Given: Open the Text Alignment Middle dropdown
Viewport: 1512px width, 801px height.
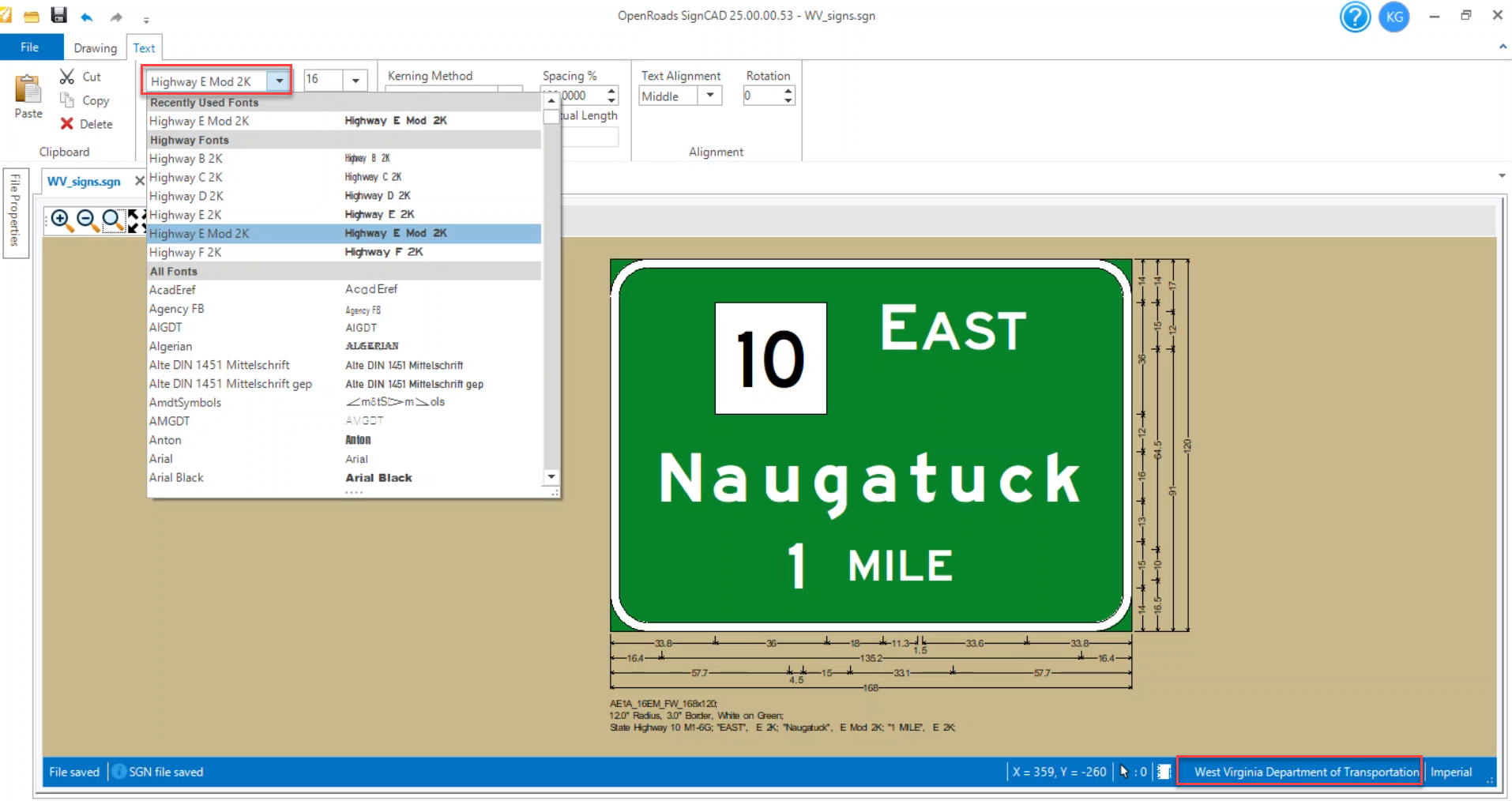Looking at the screenshot, I should click(710, 96).
